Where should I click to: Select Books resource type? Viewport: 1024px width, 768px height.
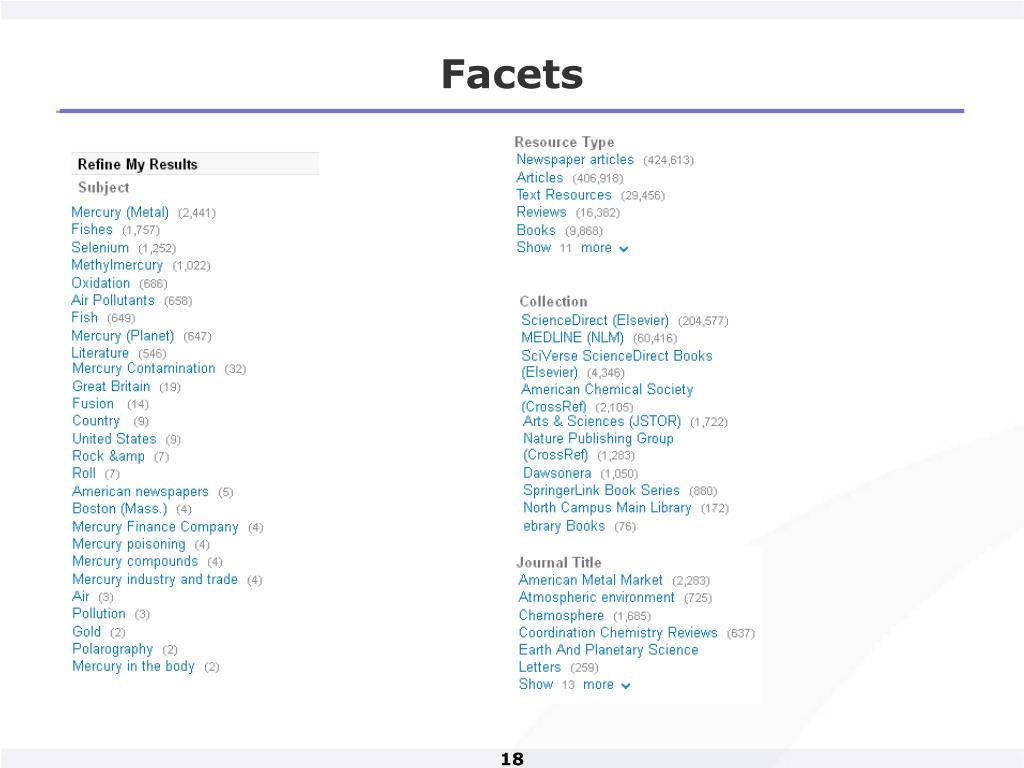(x=536, y=230)
